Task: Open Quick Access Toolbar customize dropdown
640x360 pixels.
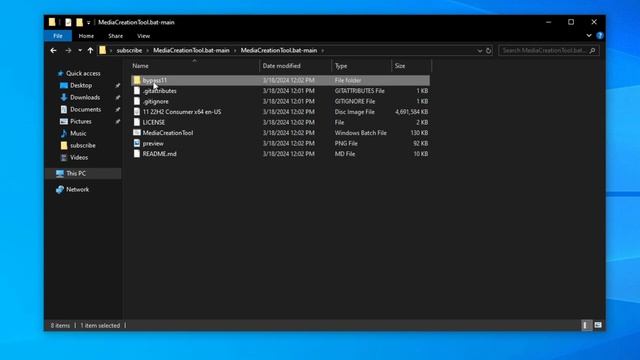Action: pos(89,22)
